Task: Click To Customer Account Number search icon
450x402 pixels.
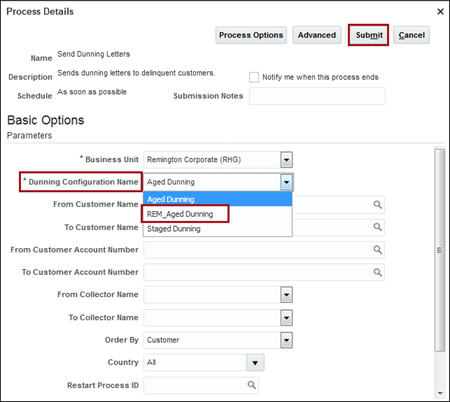Action: tap(377, 272)
